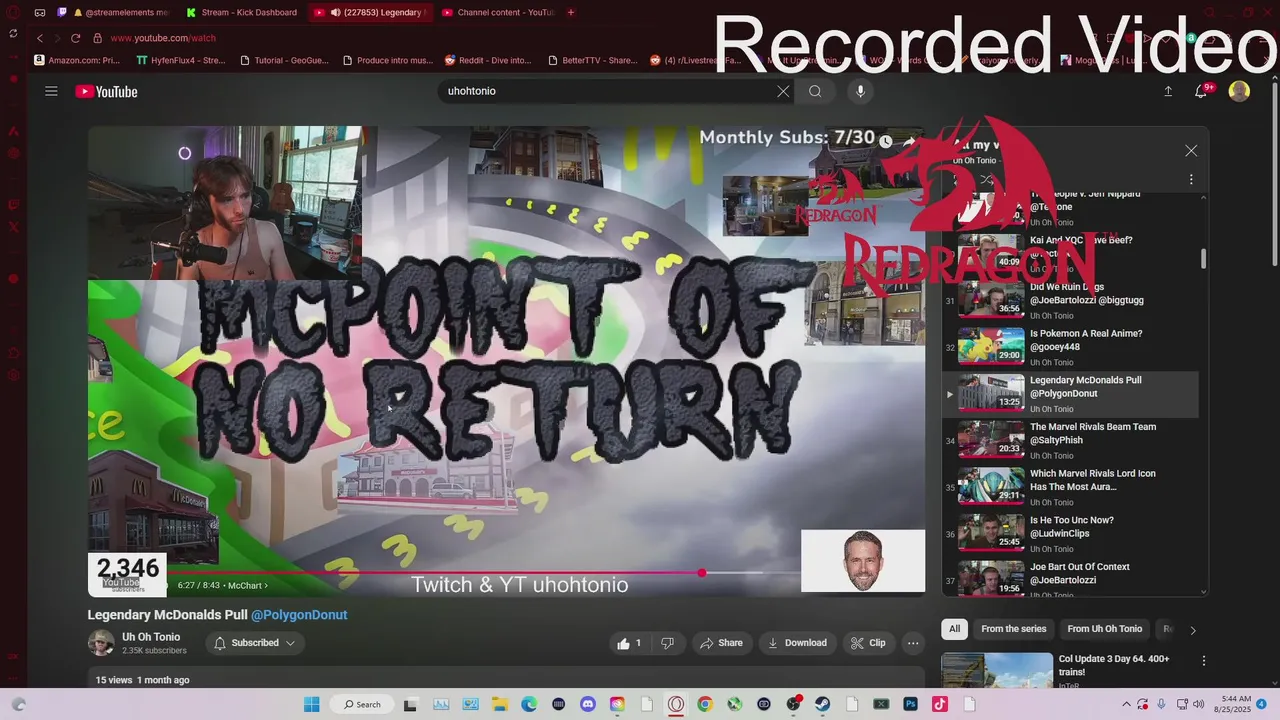This screenshot has width=1280, height=720.
Task: Select the All filter chip
Action: coord(955,629)
